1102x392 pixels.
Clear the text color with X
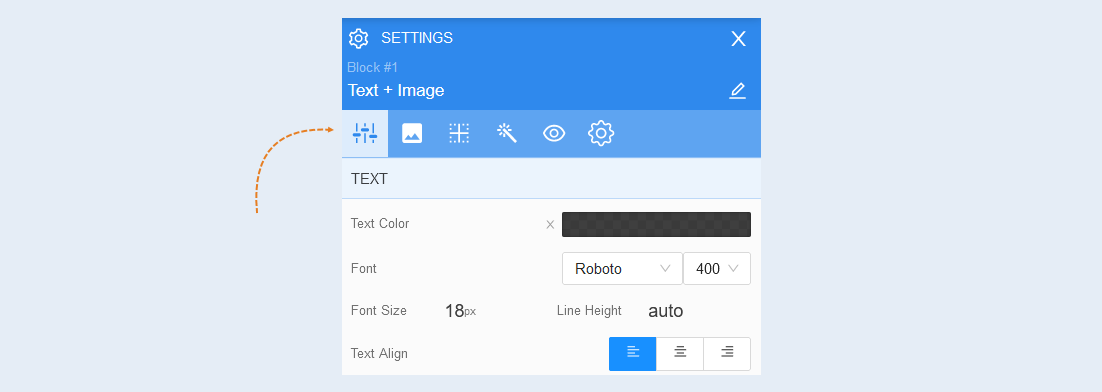[x=550, y=225]
